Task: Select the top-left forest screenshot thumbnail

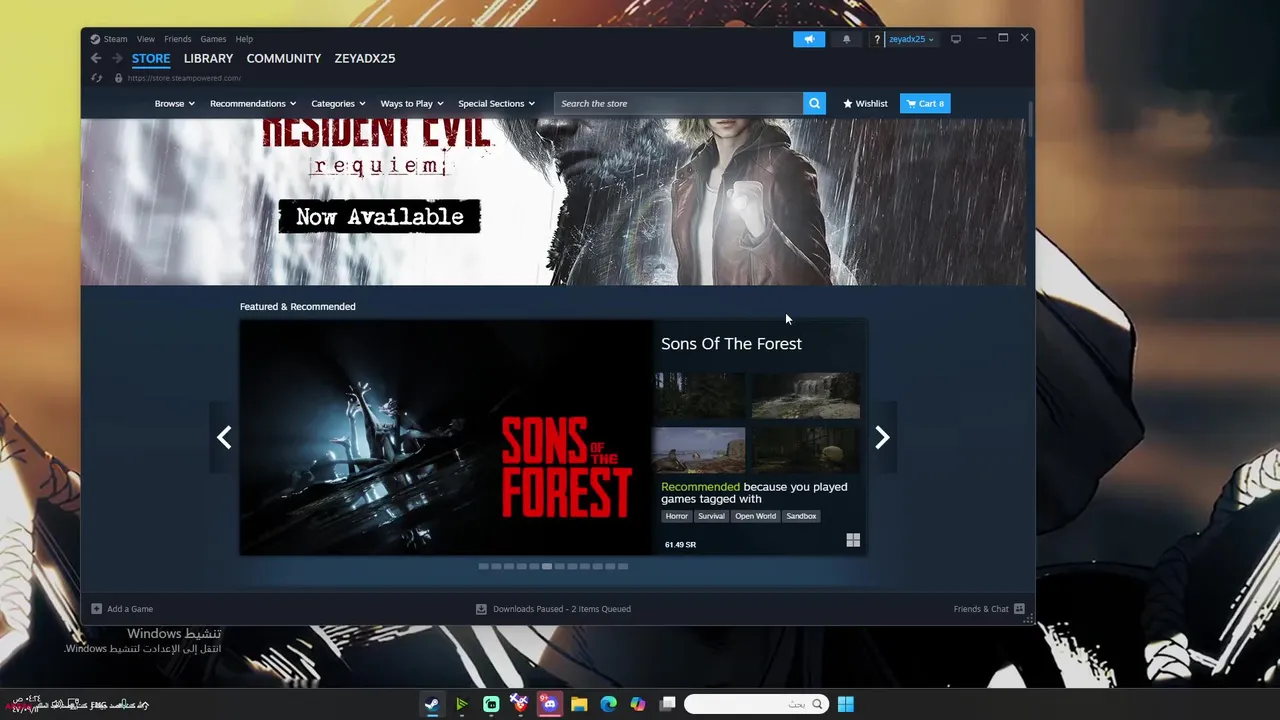Action: (x=699, y=395)
